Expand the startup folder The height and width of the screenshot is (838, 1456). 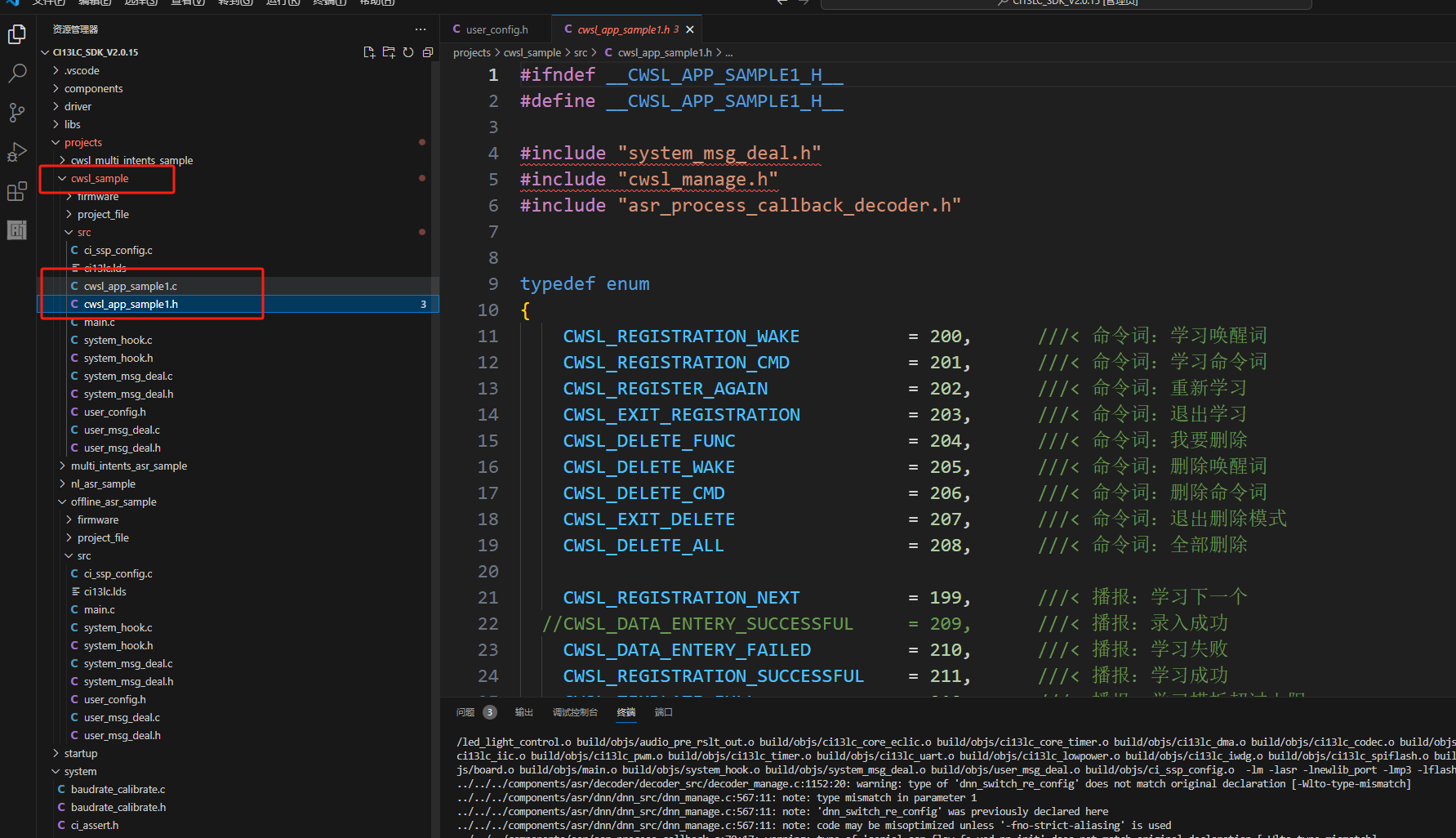coord(80,753)
